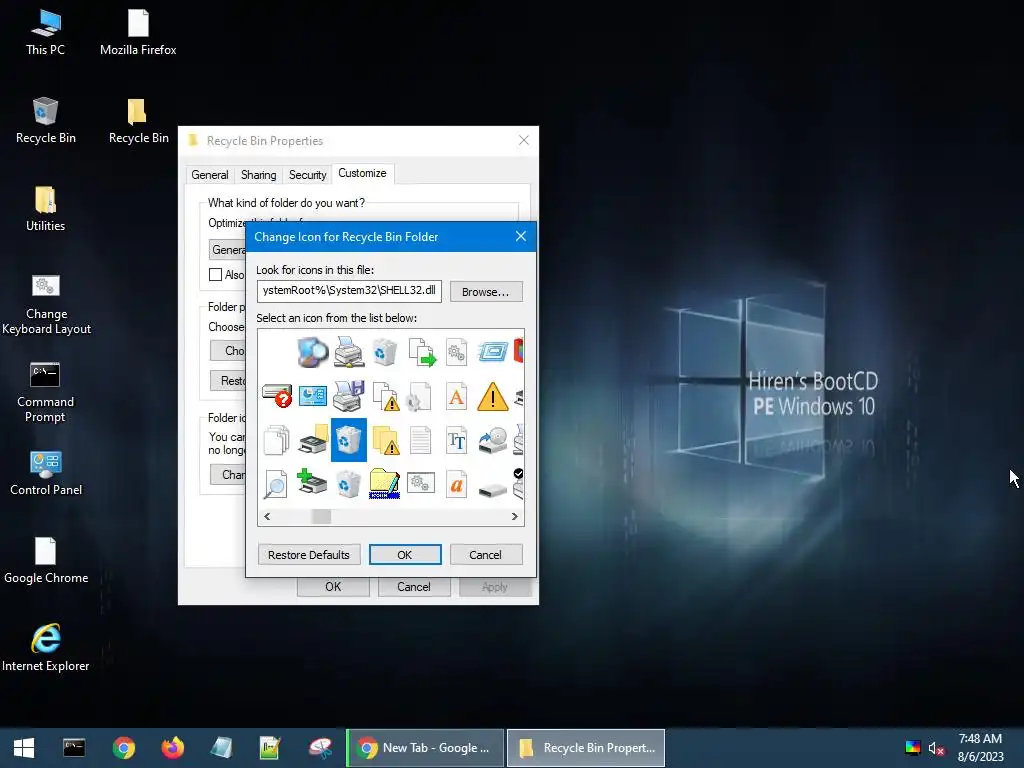Choose the printer with yellow folder icon
Image resolution: width=1024 pixels, height=768 pixels.
tap(313, 440)
